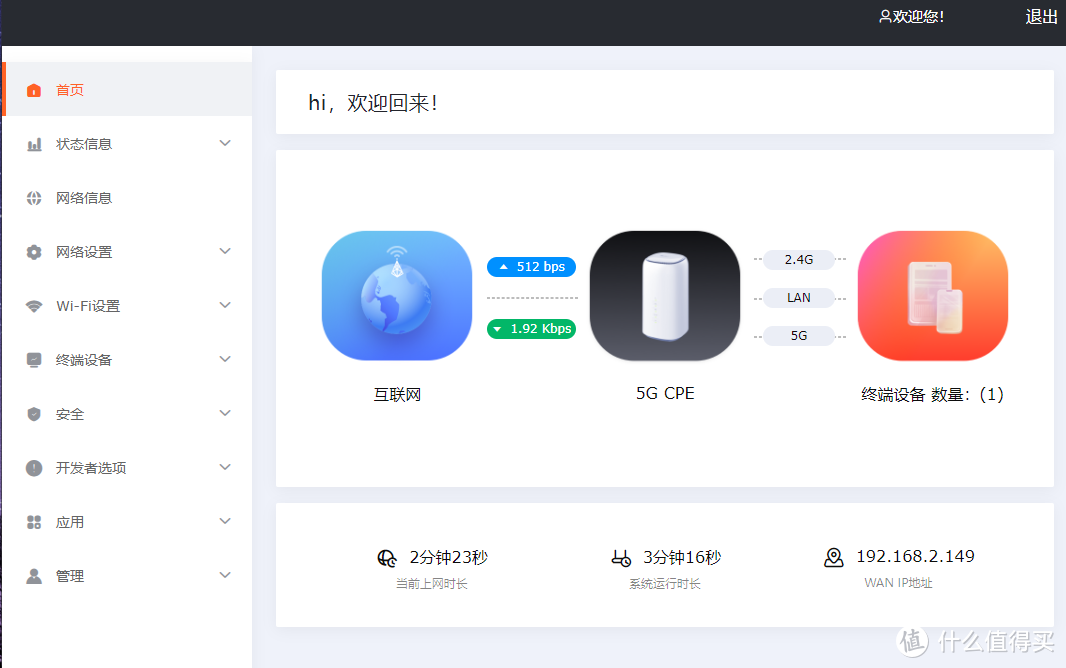Click the 开发者选项 exclamation icon
The width and height of the screenshot is (1066, 668).
click(x=34, y=467)
